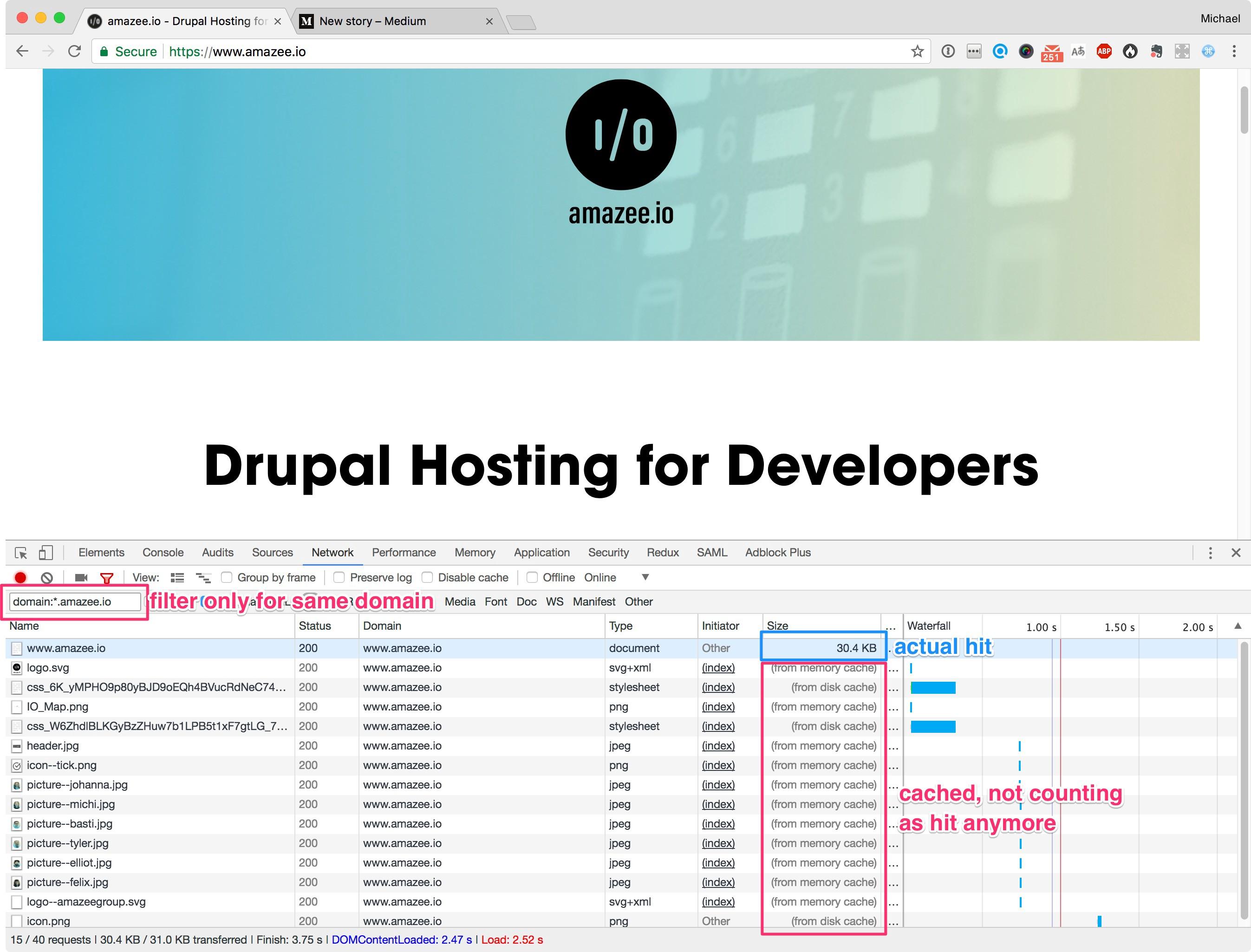The height and width of the screenshot is (952, 1251).
Task: Switch to the Performance tab
Action: 404,553
